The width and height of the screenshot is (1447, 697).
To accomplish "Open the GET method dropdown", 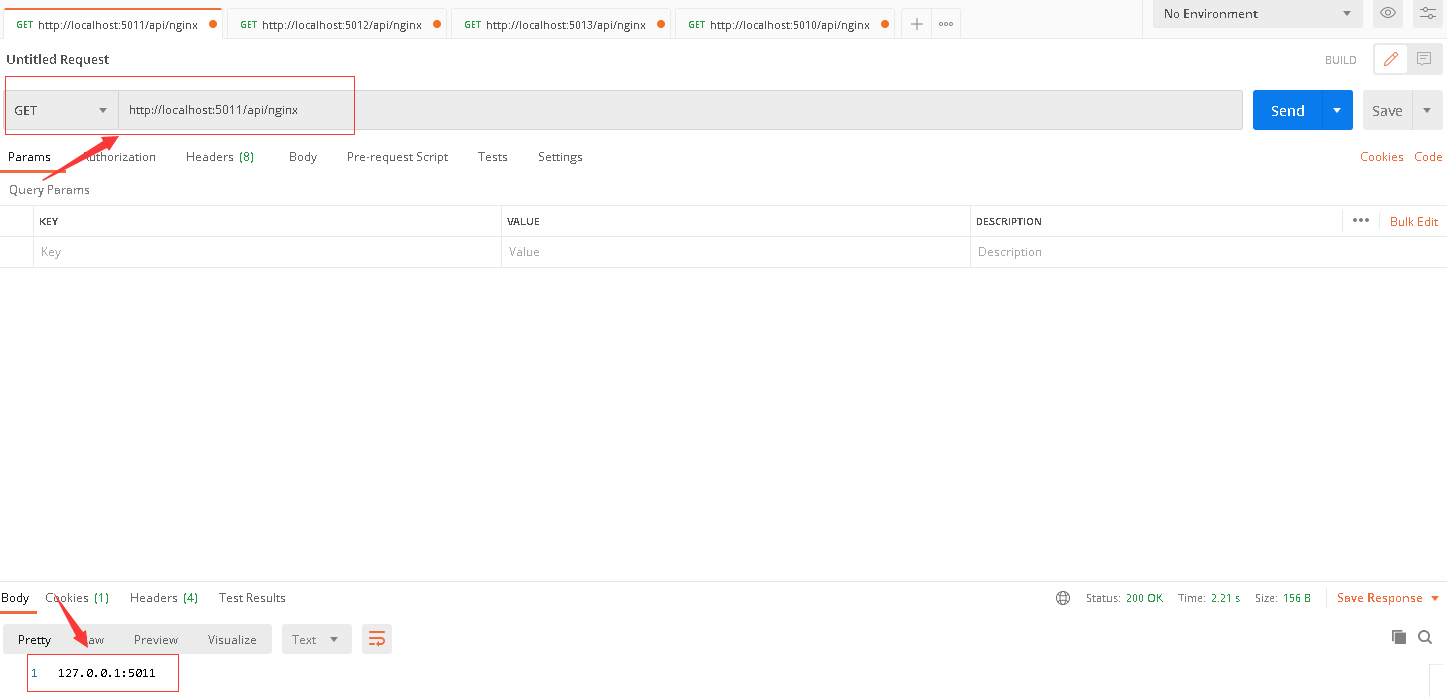I will coord(61,110).
